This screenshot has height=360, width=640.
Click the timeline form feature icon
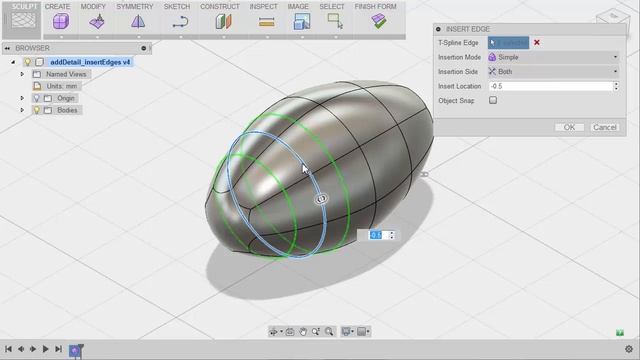click(x=75, y=350)
